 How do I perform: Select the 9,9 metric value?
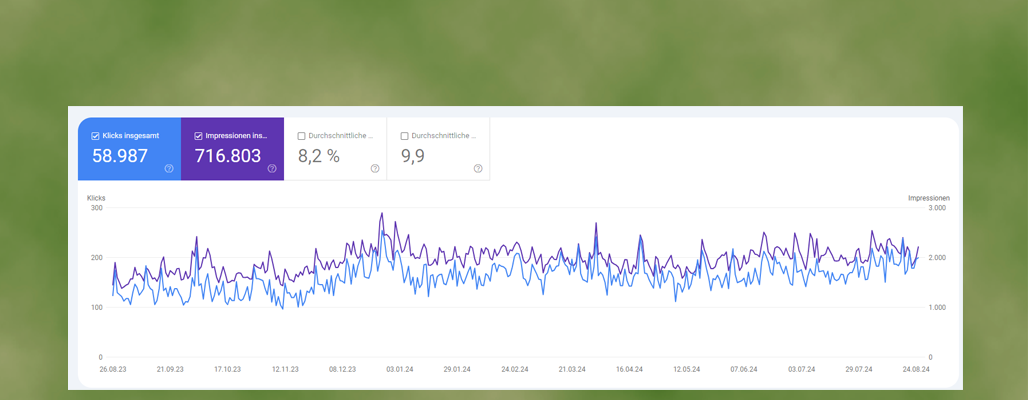(413, 156)
